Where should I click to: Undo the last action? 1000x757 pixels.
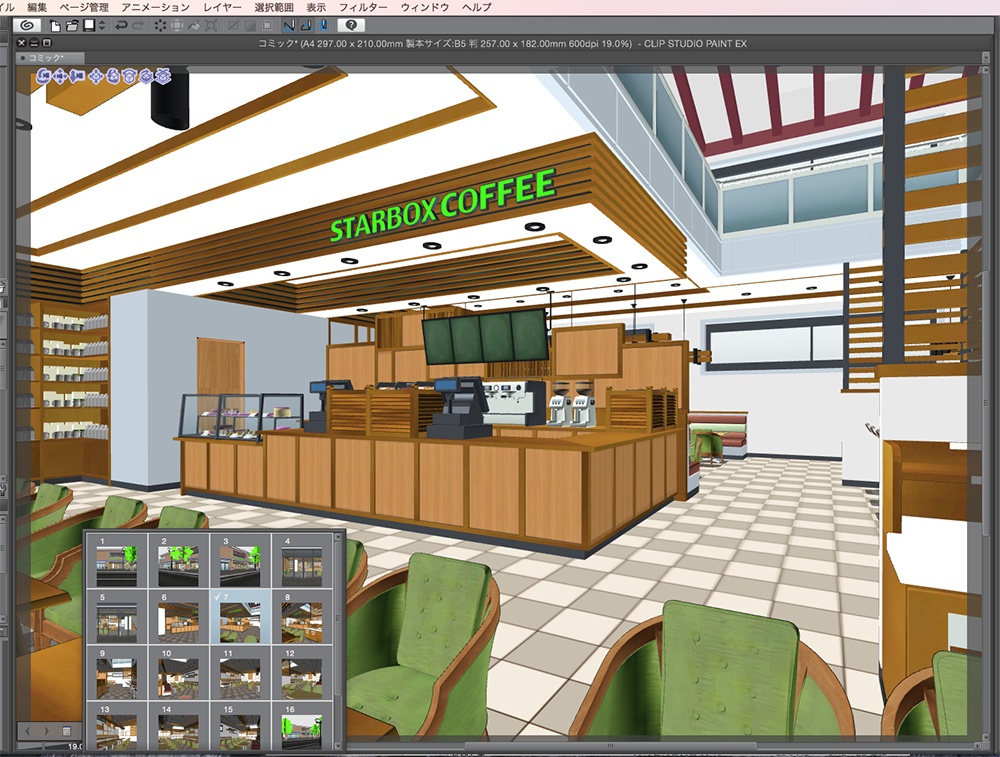point(121,26)
